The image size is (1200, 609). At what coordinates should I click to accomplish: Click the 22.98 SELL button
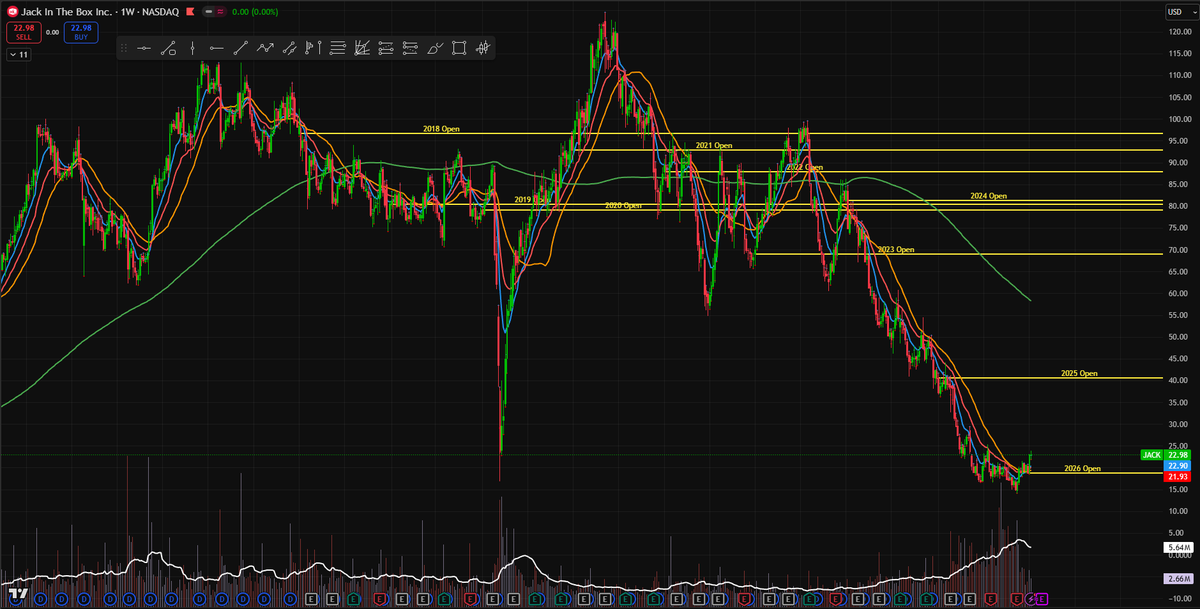tap(24, 33)
